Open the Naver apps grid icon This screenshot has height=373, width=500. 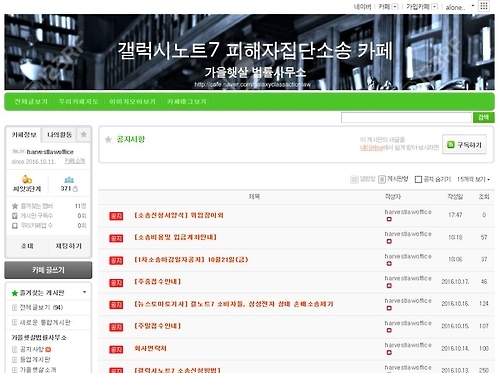point(484,6)
